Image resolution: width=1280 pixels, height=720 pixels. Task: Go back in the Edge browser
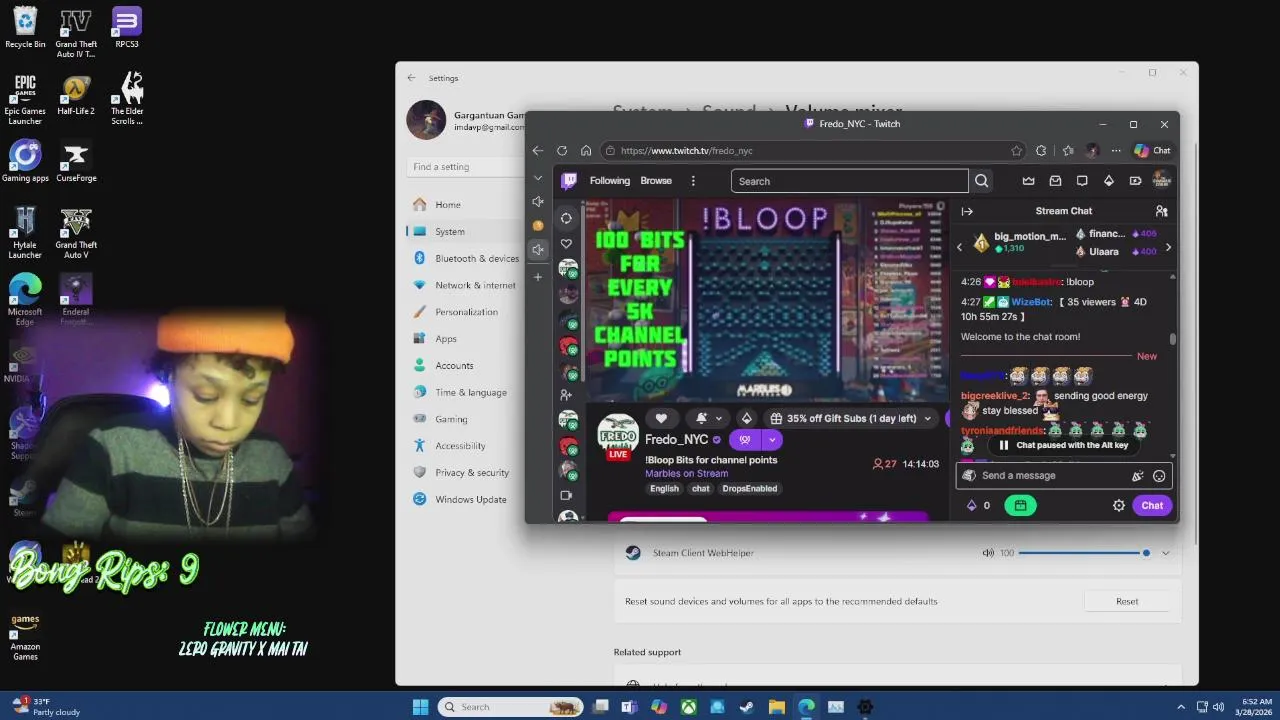538,151
